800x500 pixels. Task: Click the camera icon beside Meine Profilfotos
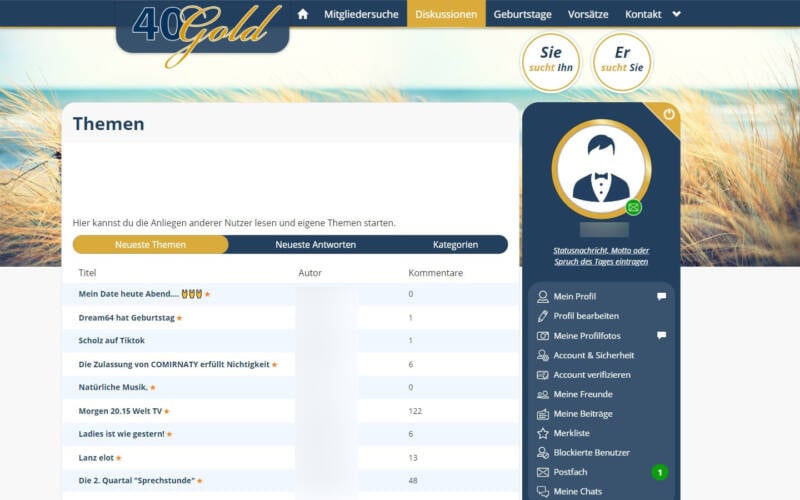coord(543,336)
